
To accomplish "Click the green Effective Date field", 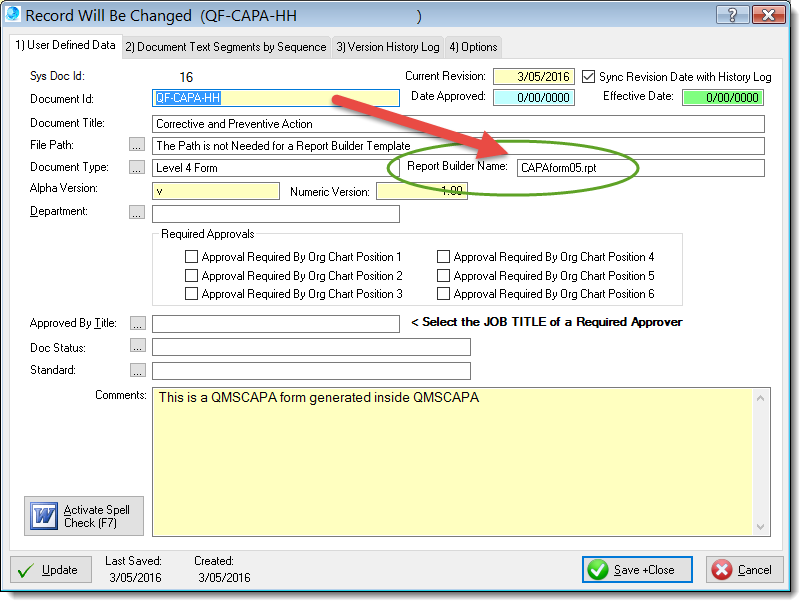I will point(722,98).
